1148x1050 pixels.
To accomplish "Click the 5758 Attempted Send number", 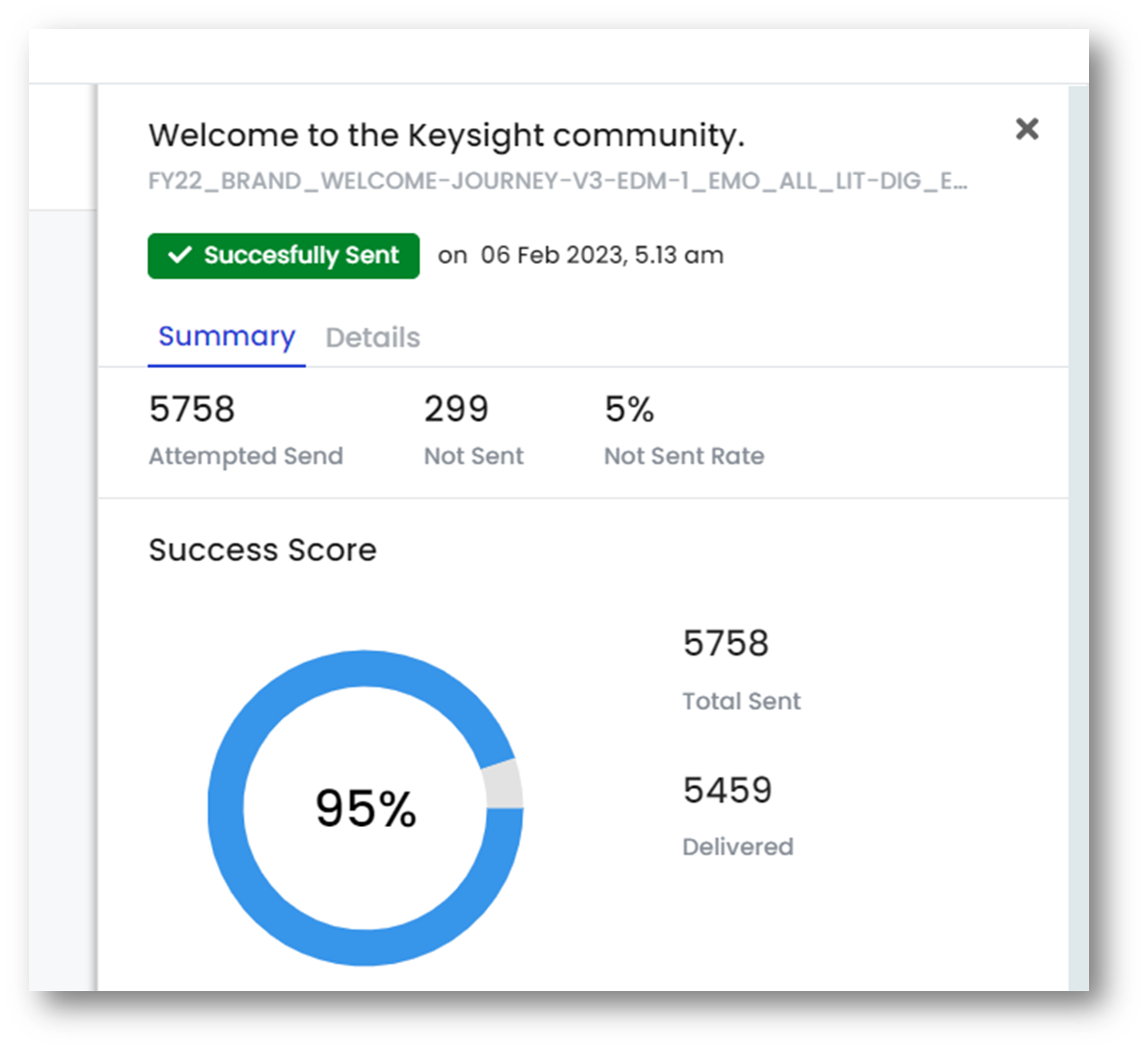I will pos(192,409).
